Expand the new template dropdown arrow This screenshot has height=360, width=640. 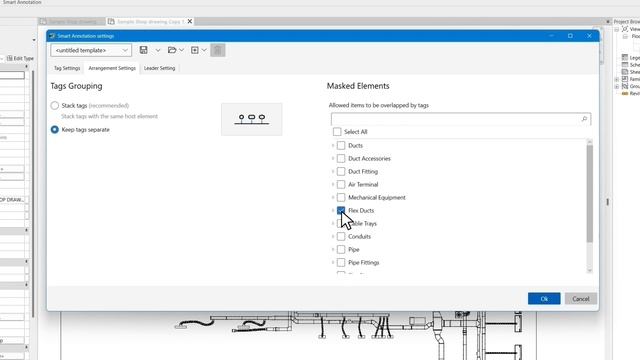click(204, 50)
